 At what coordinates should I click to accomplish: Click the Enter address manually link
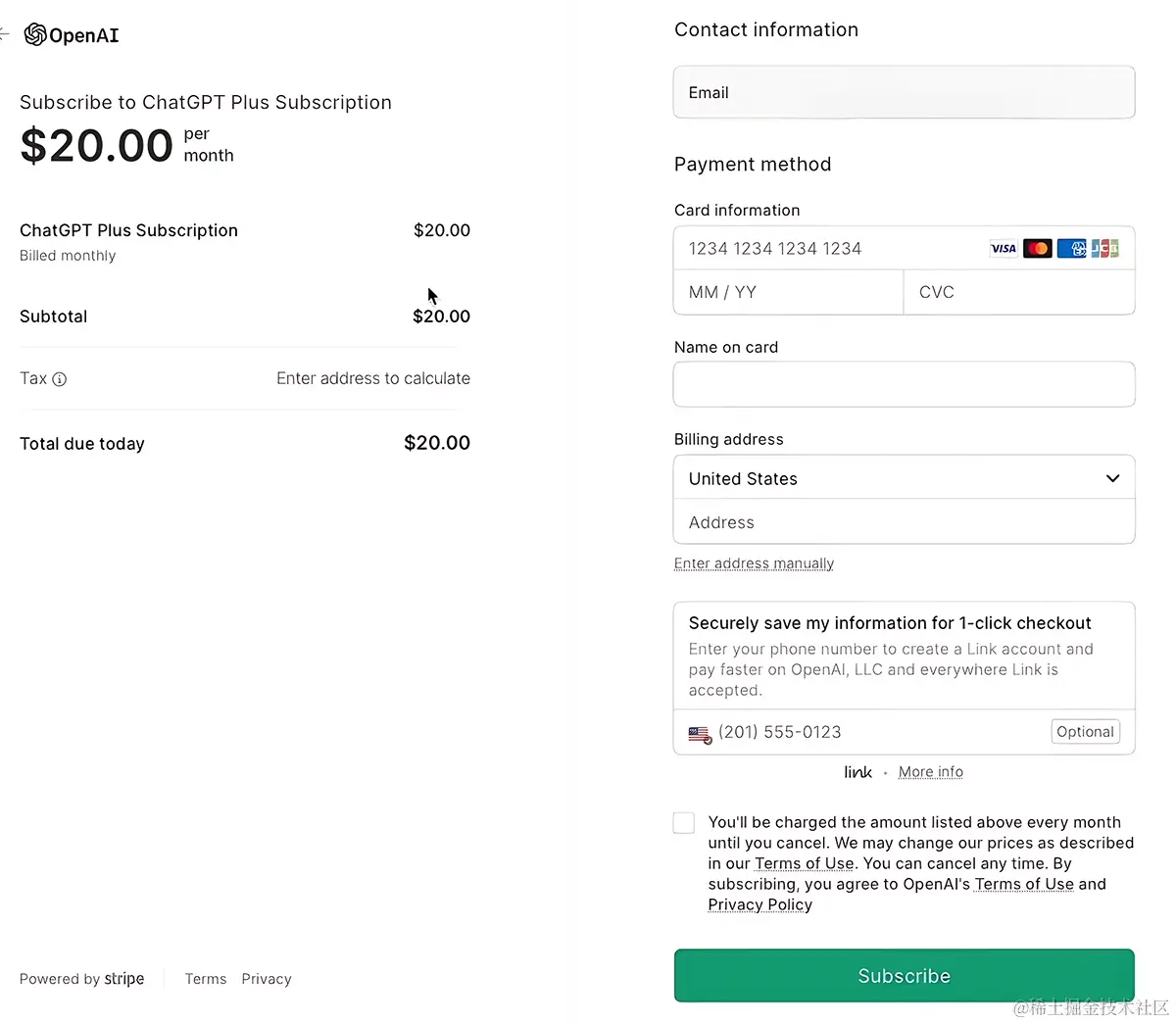754,563
